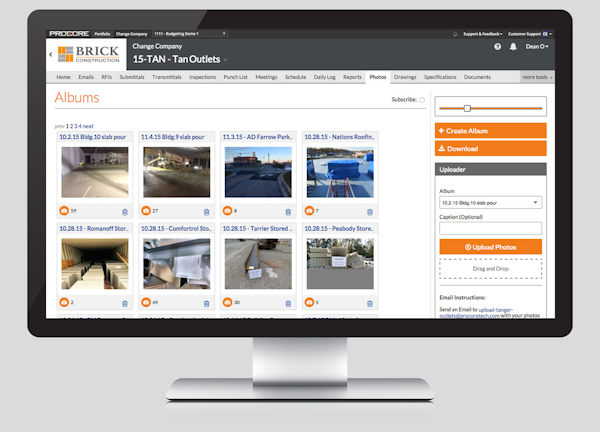Open albums page 4
This screenshot has width=600, height=432.
[x=80, y=126]
